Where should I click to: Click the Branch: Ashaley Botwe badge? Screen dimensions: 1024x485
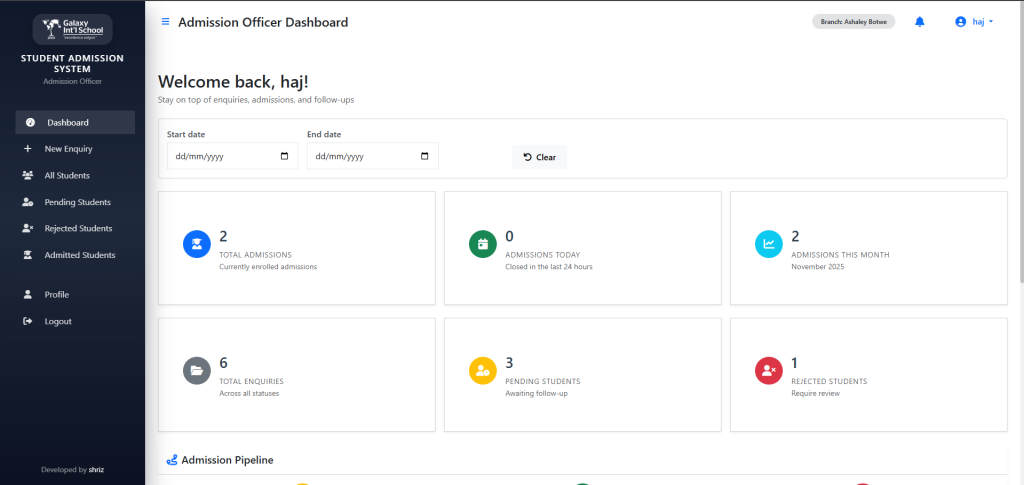[853, 22]
